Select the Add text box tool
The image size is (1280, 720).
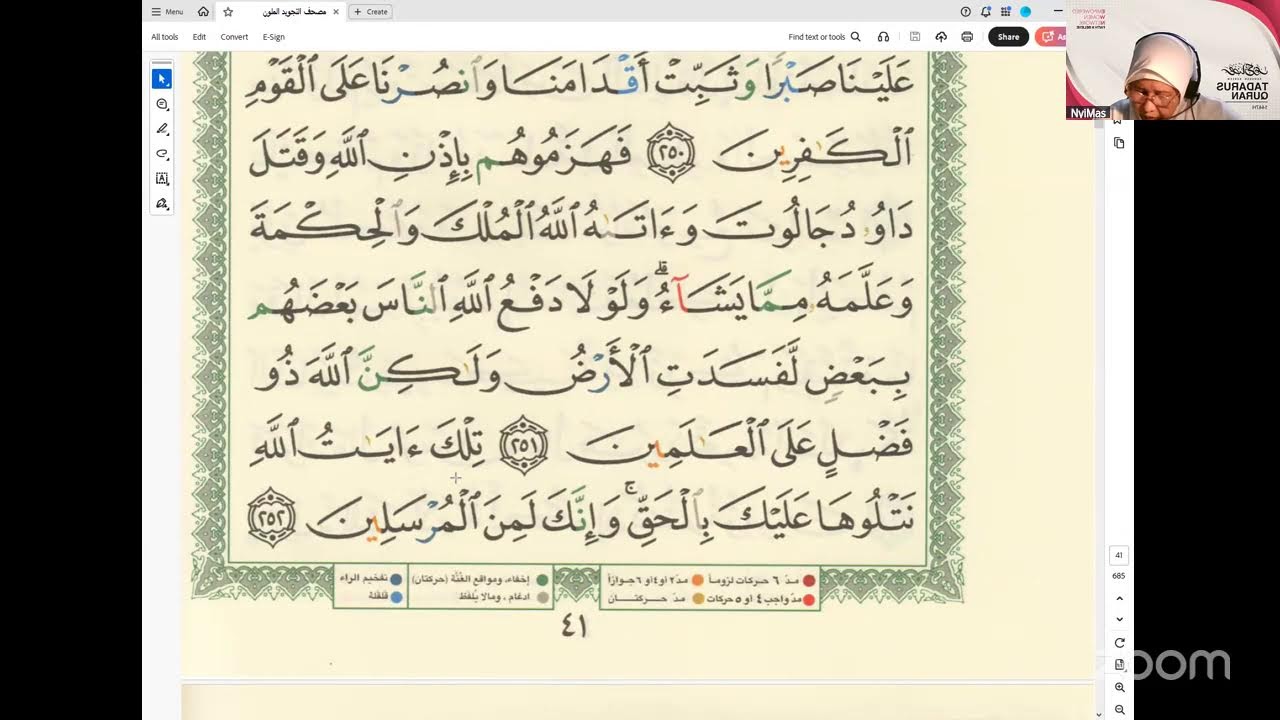click(x=162, y=179)
